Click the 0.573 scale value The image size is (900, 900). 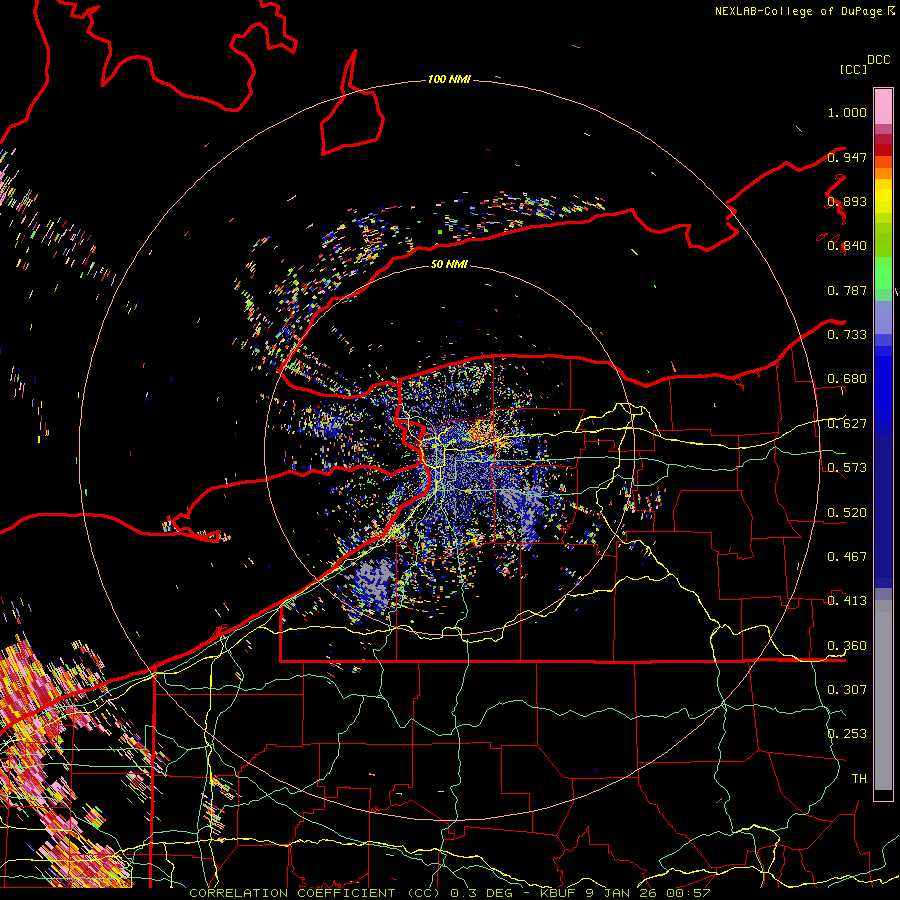click(x=847, y=468)
